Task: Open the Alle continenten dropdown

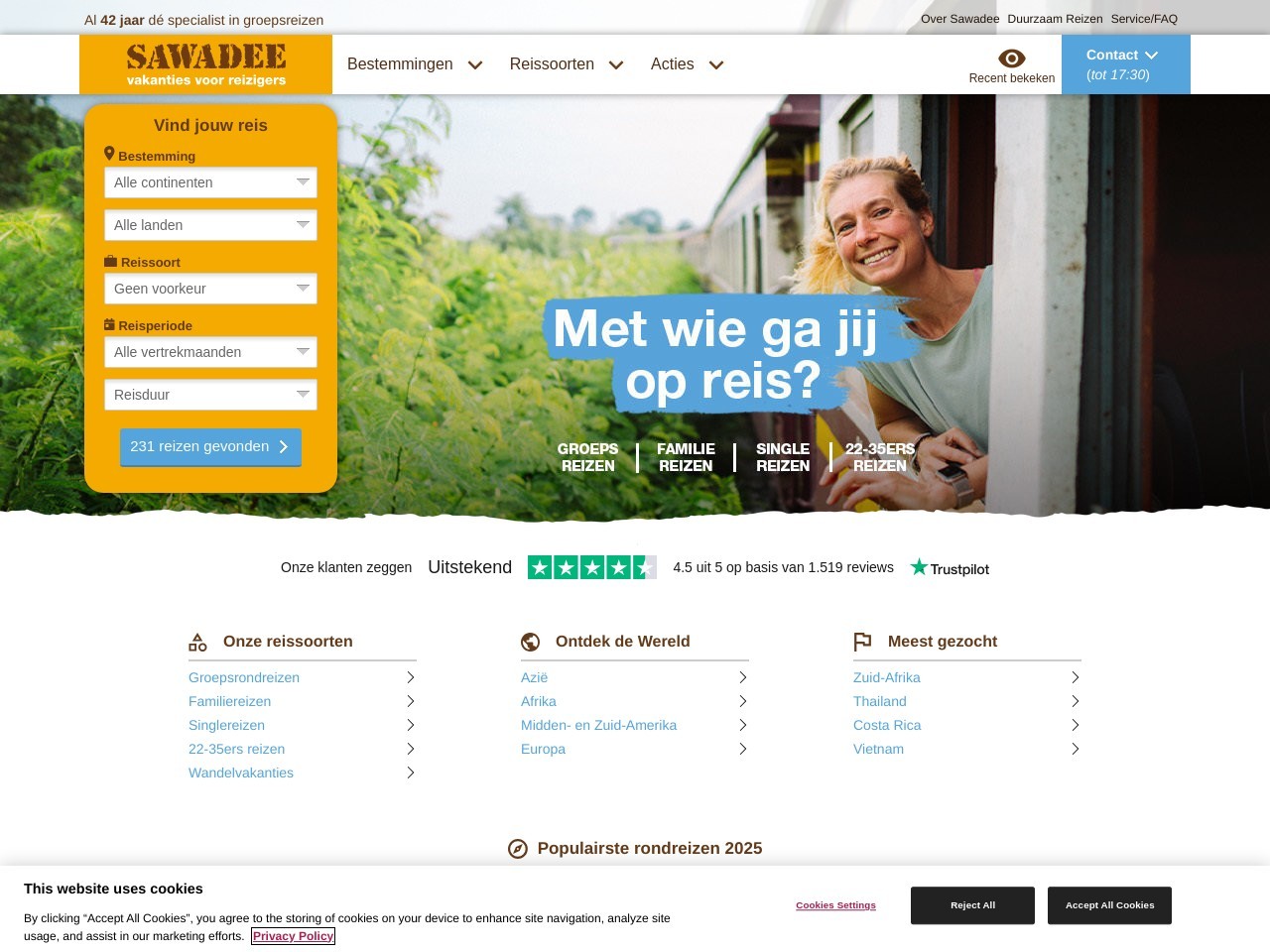Action: click(210, 182)
